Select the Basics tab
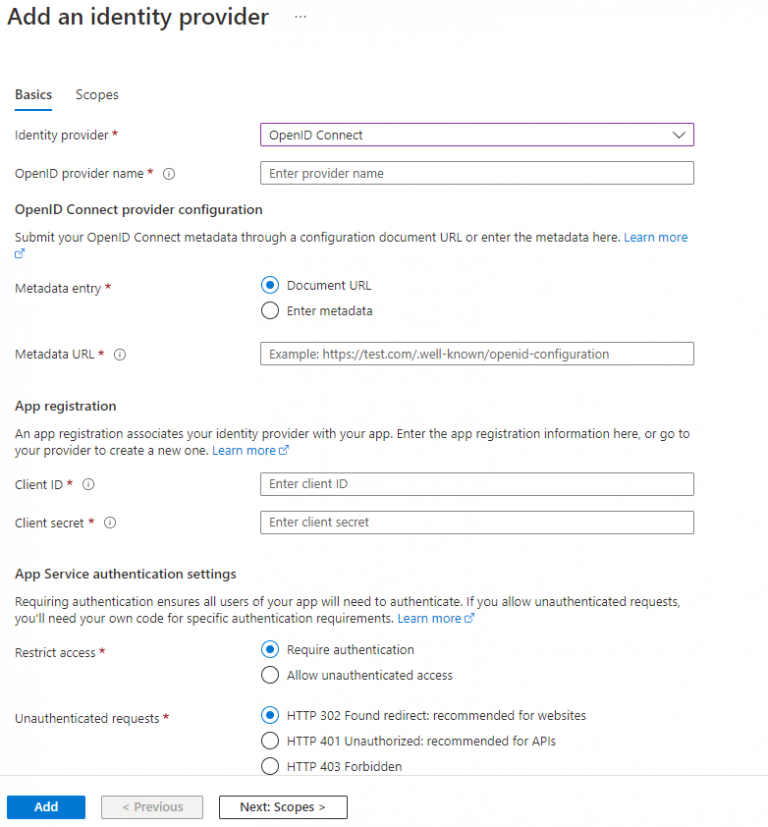 [33, 94]
